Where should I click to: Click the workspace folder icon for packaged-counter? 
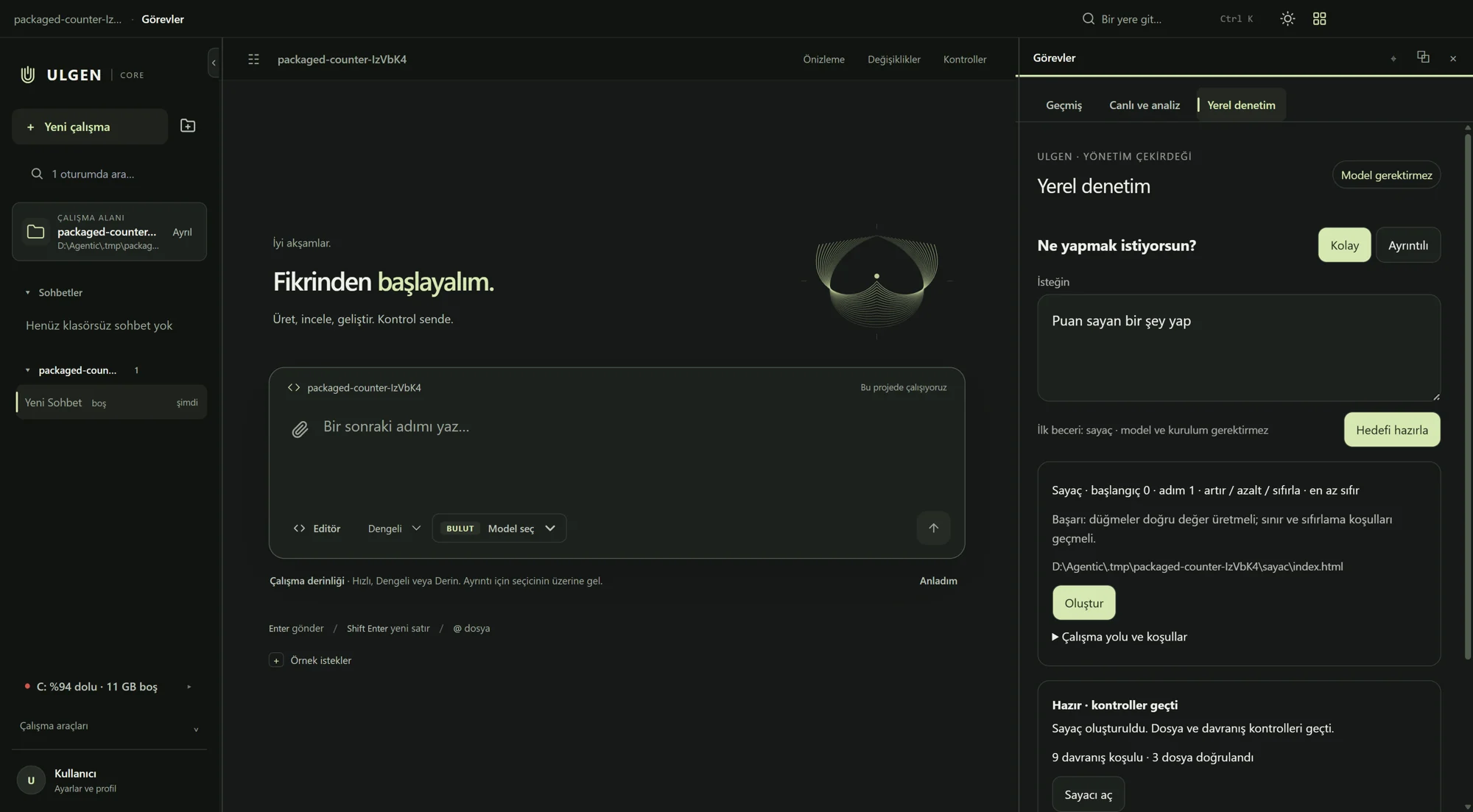coord(35,232)
